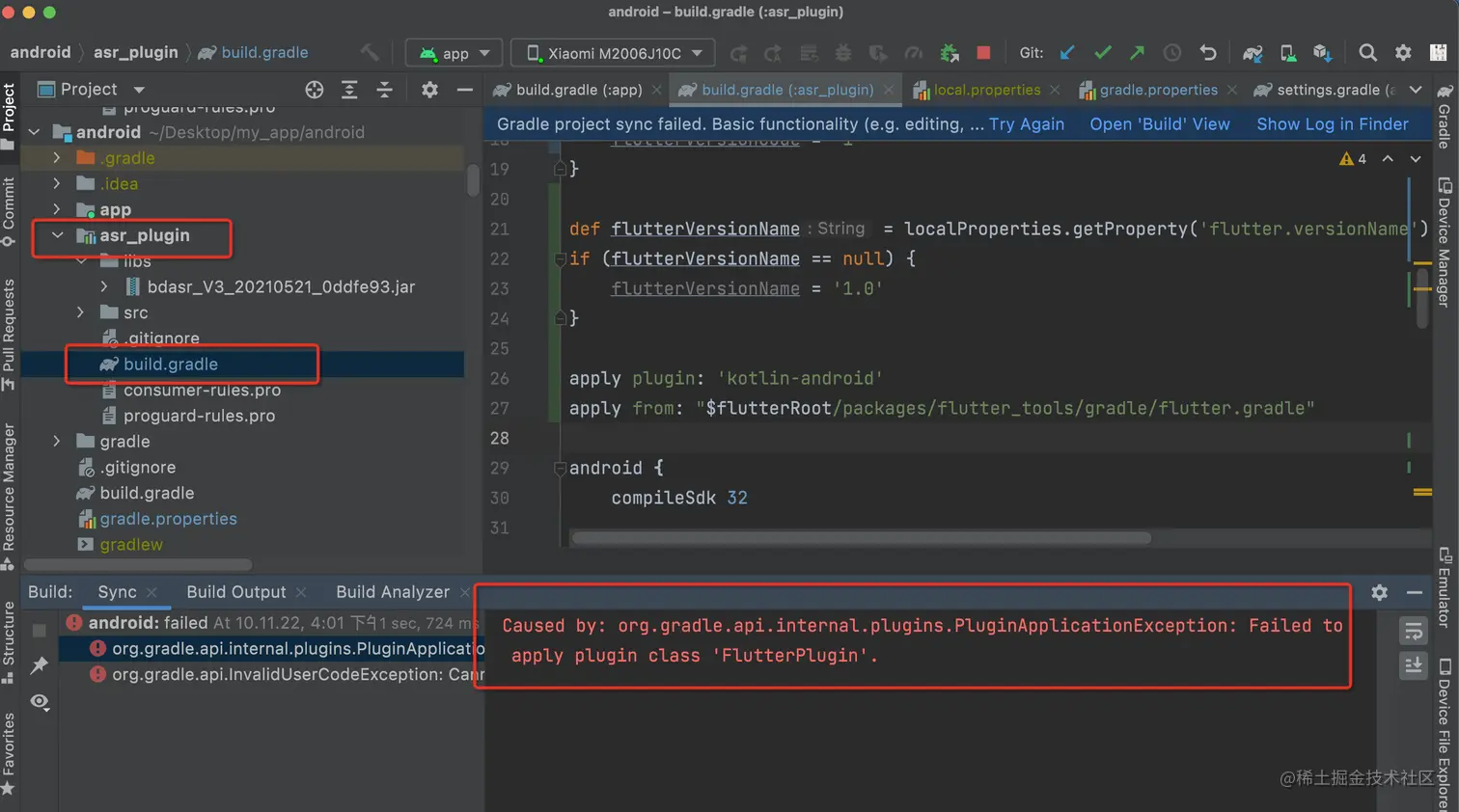Click the locate target icon in Project panel
This screenshot has height=812, width=1459.
point(315,90)
